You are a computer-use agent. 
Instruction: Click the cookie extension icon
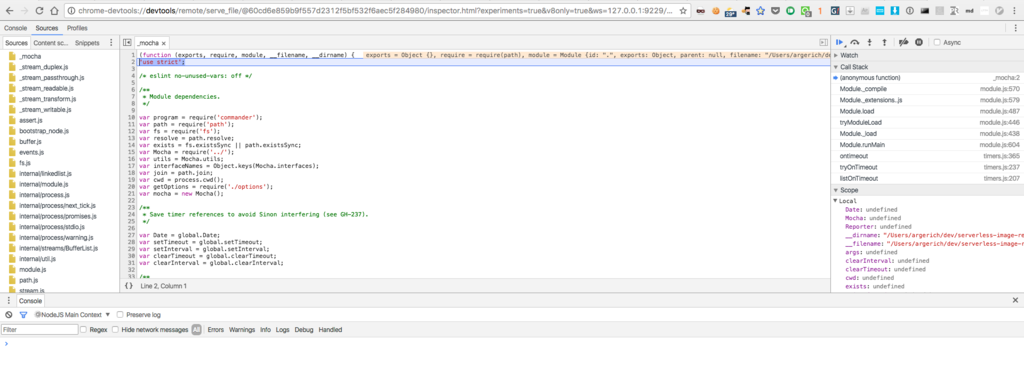point(716,11)
